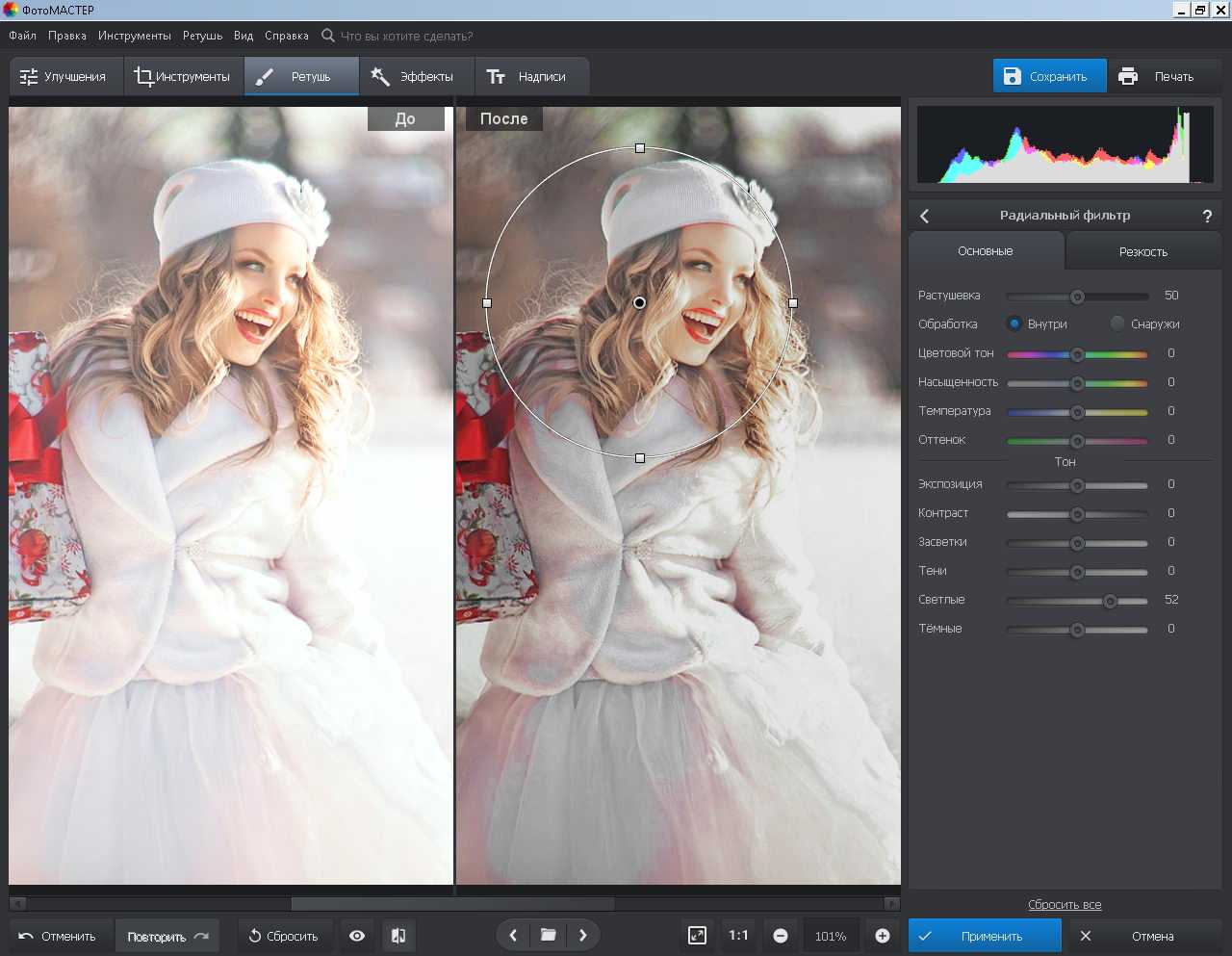1232x956 pixels.
Task: Click the search field Что вы хотите сделать
Action: 406,36
